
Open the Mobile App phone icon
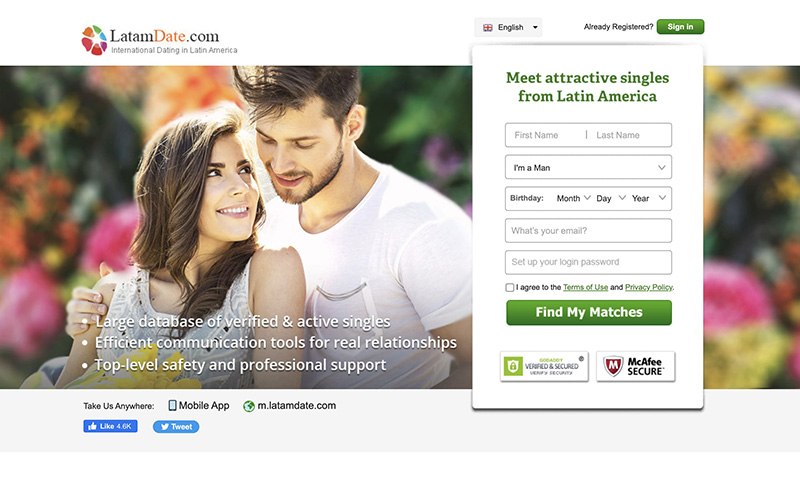point(172,406)
